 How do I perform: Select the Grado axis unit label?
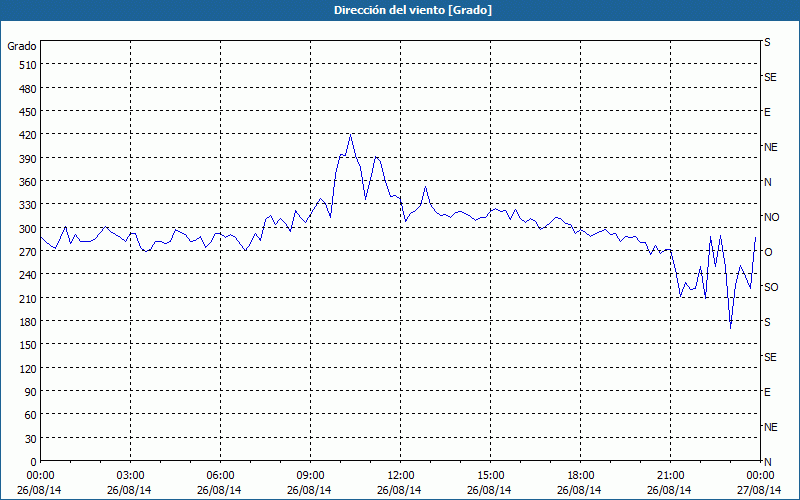(x=22, y=46)
